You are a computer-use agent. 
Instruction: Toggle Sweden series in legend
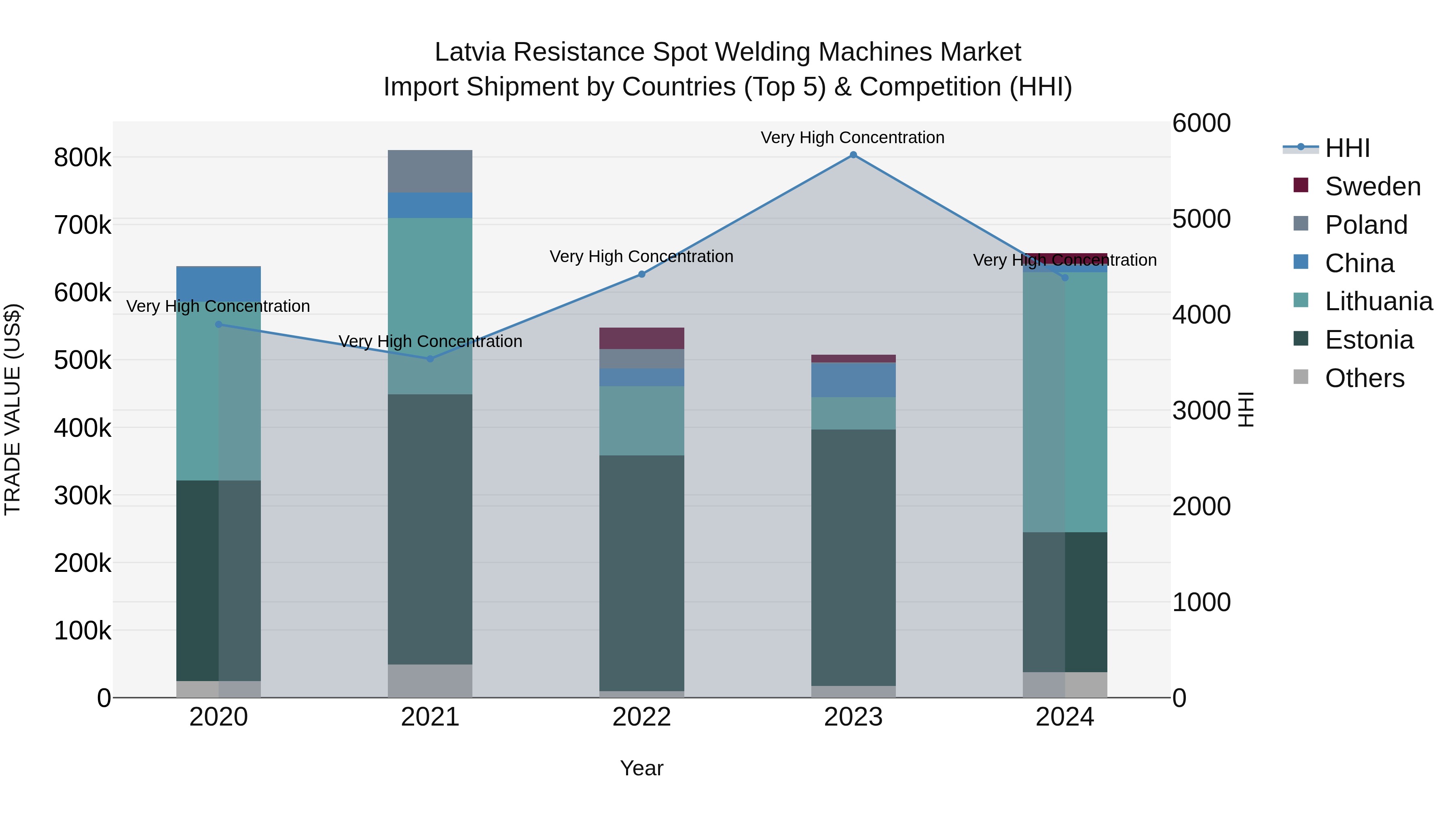tap(1357, 186)
